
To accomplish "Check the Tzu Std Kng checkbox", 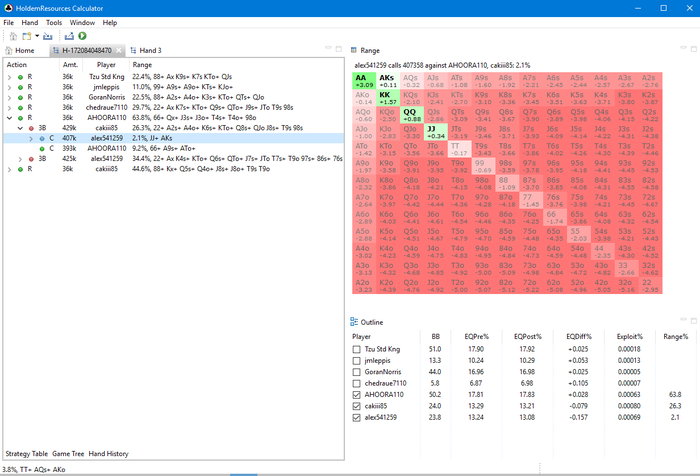I will point(356,349).
